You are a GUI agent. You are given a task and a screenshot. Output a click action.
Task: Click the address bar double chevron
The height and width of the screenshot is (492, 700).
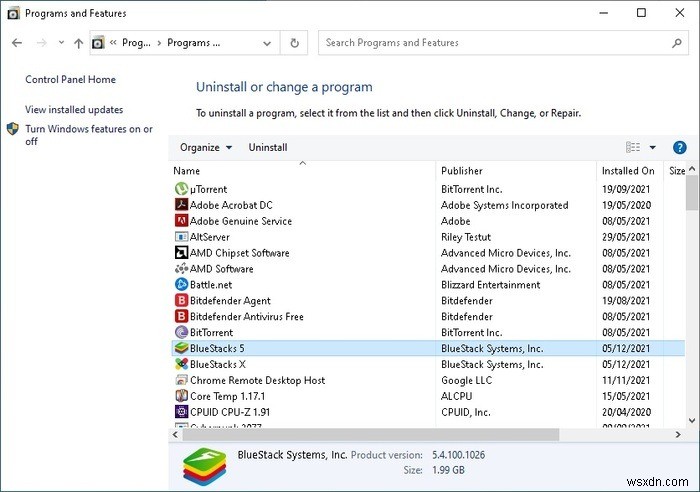click(x=113, y=42)
